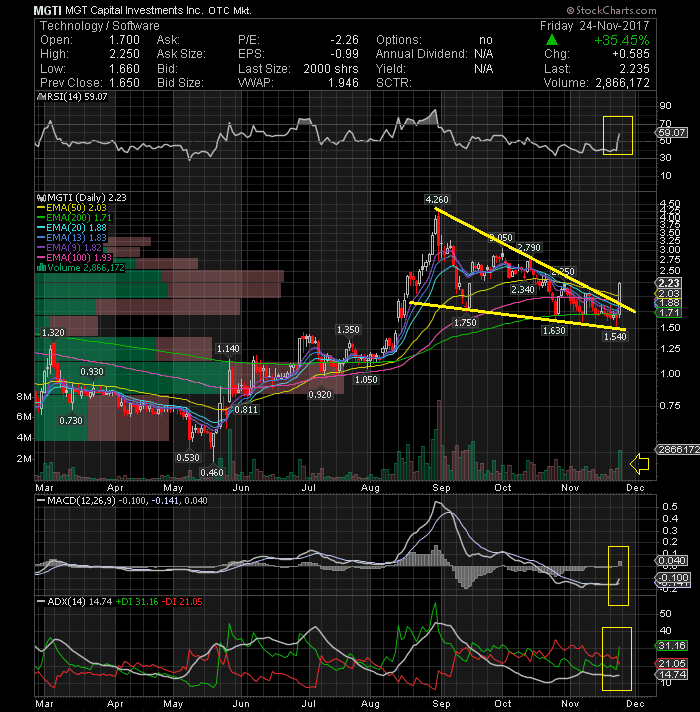Click the 0.040 MACD histogram axis tag
This screenshot has height=712, width=700.
pyautogui.click(x=672, y=561)
